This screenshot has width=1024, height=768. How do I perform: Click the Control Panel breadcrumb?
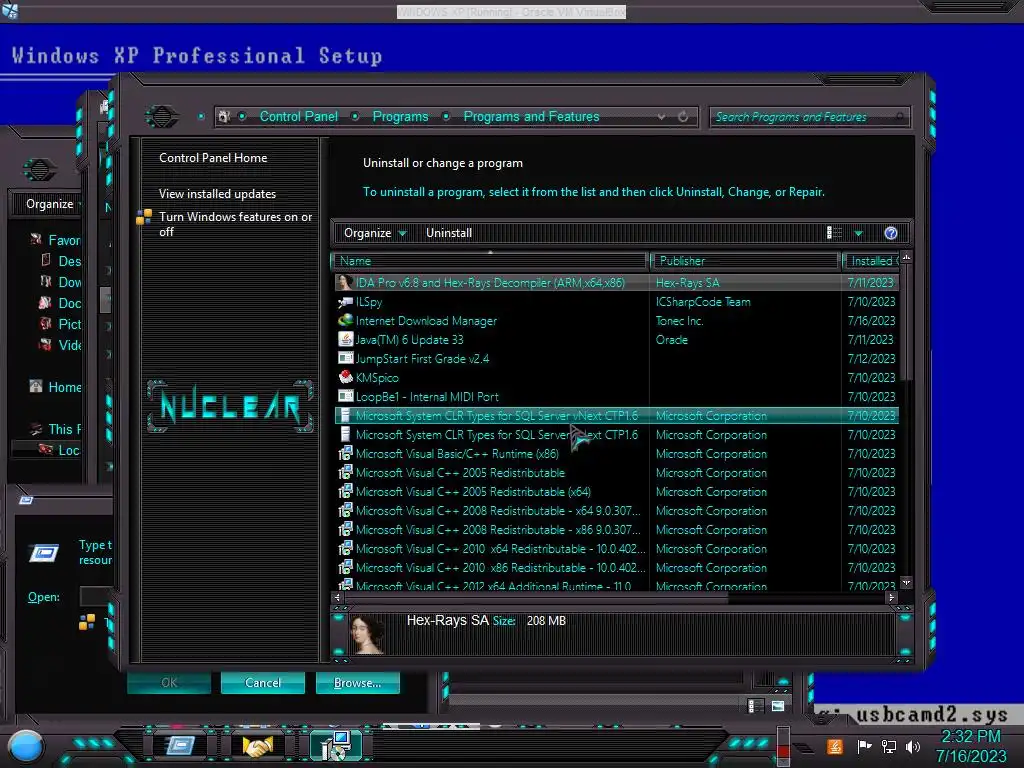pos(298,116)
